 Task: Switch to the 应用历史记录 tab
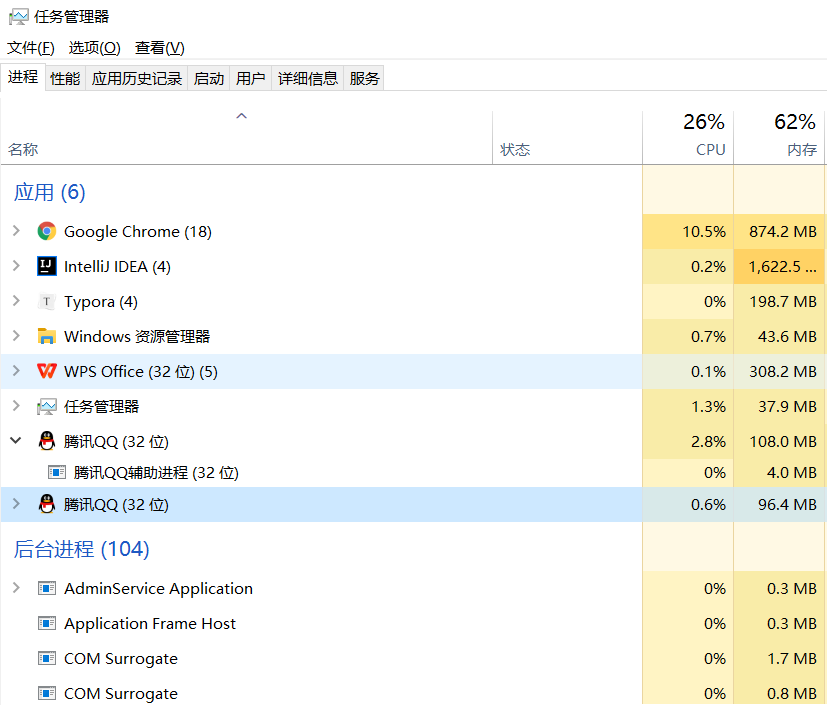[x=137, y=79]
